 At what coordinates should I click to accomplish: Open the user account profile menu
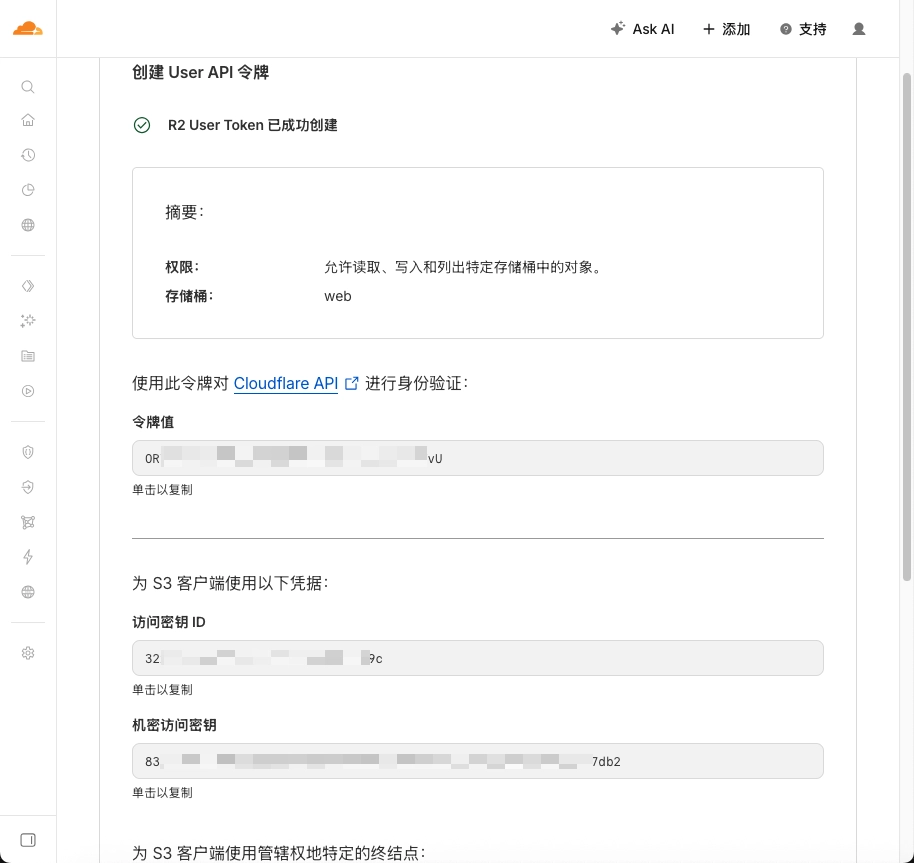pyautogui.click(x=858, y=29)
